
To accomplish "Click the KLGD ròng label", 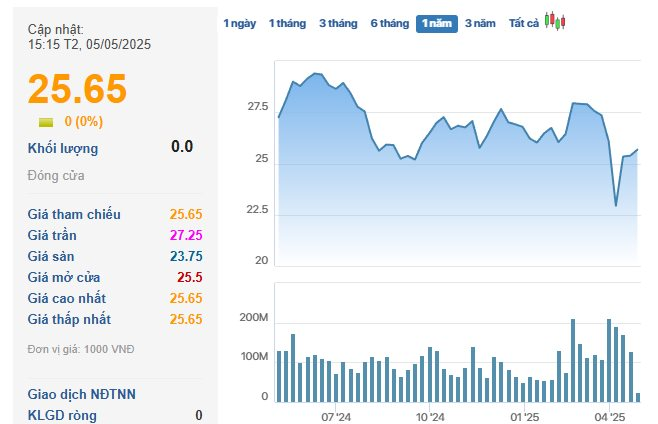I will click(61, 414).
